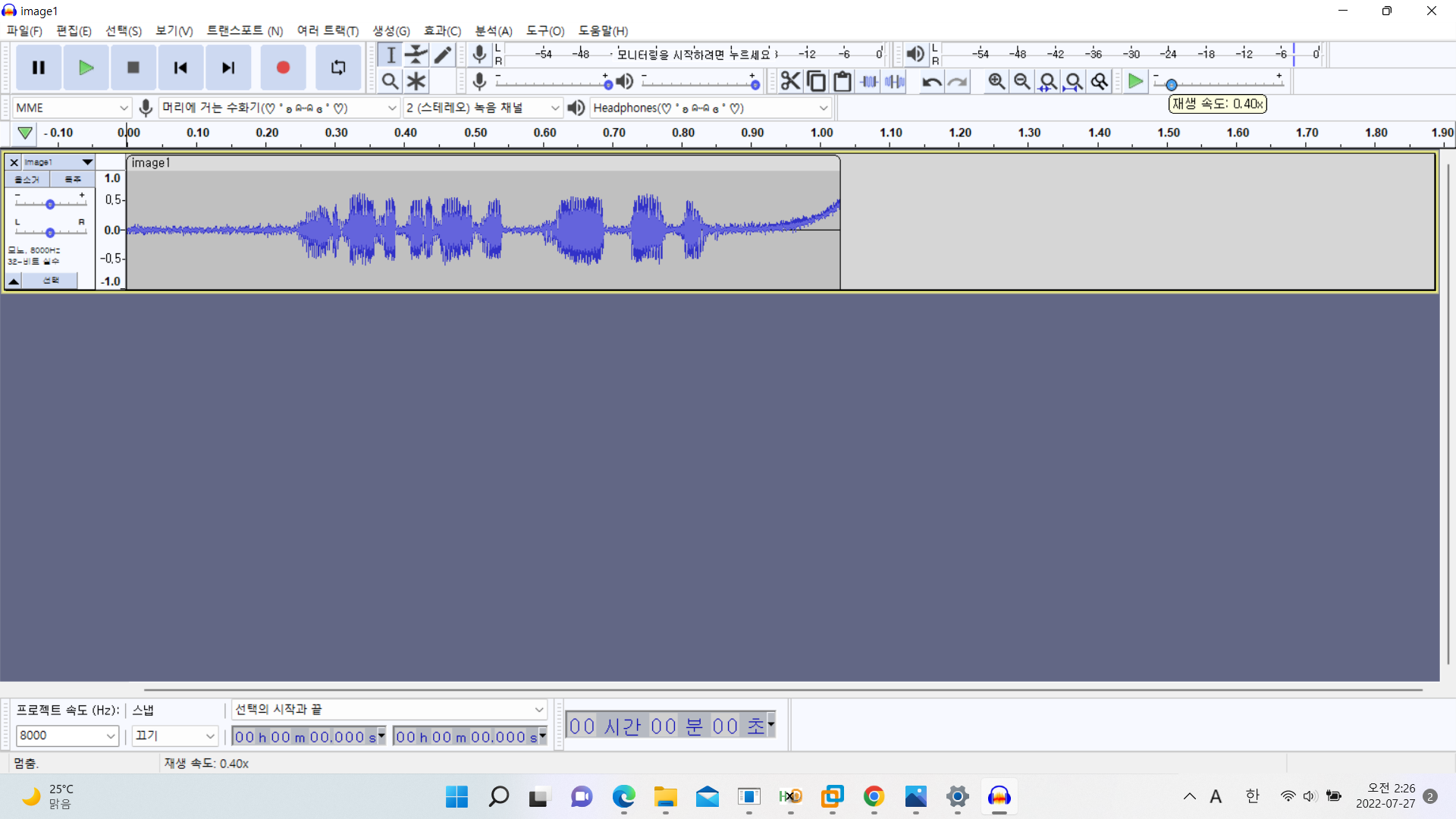Open the MME audio host dropdown
This screenshot has height=819, width=1456.
point(72,108)
